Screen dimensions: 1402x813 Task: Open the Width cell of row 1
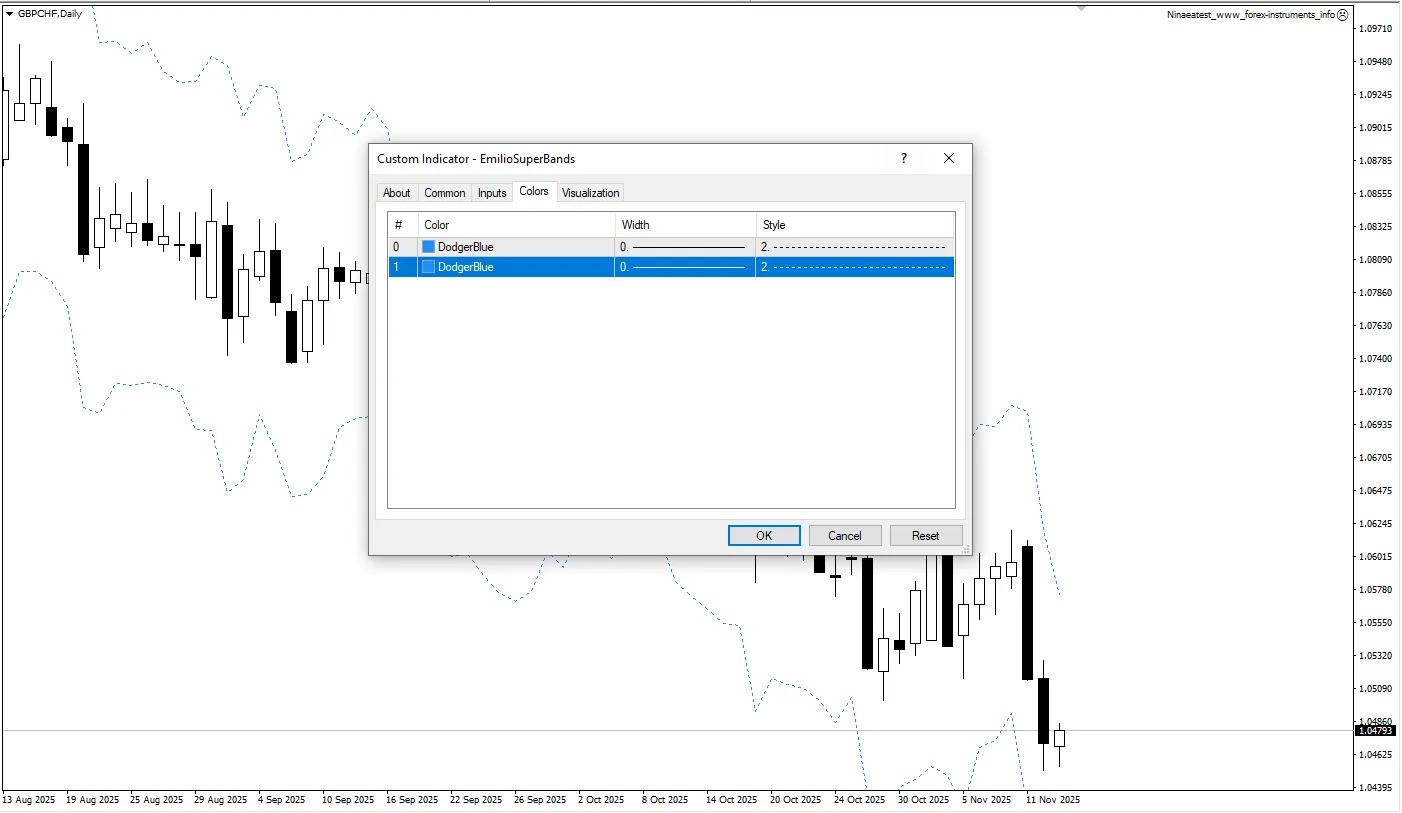click(x=685, y=267)
